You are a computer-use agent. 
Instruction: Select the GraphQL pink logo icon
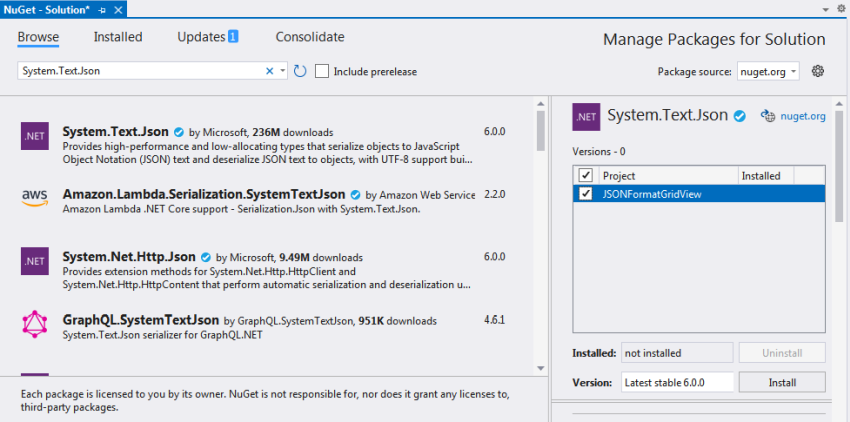pyautogui.click(x=35, y=324)
